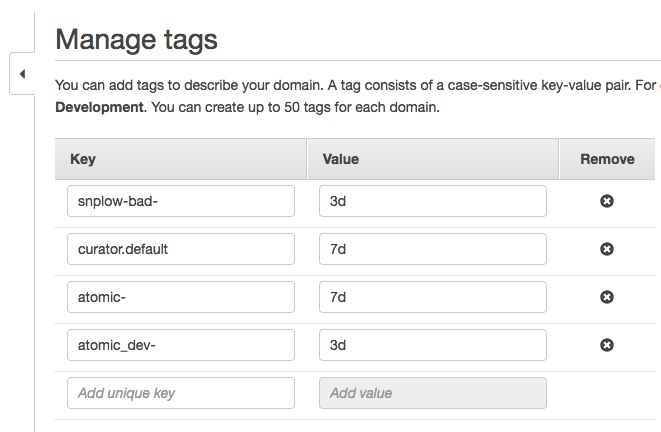Click the Key column header
Screen dimensions: 661x432
coord(83,159)
